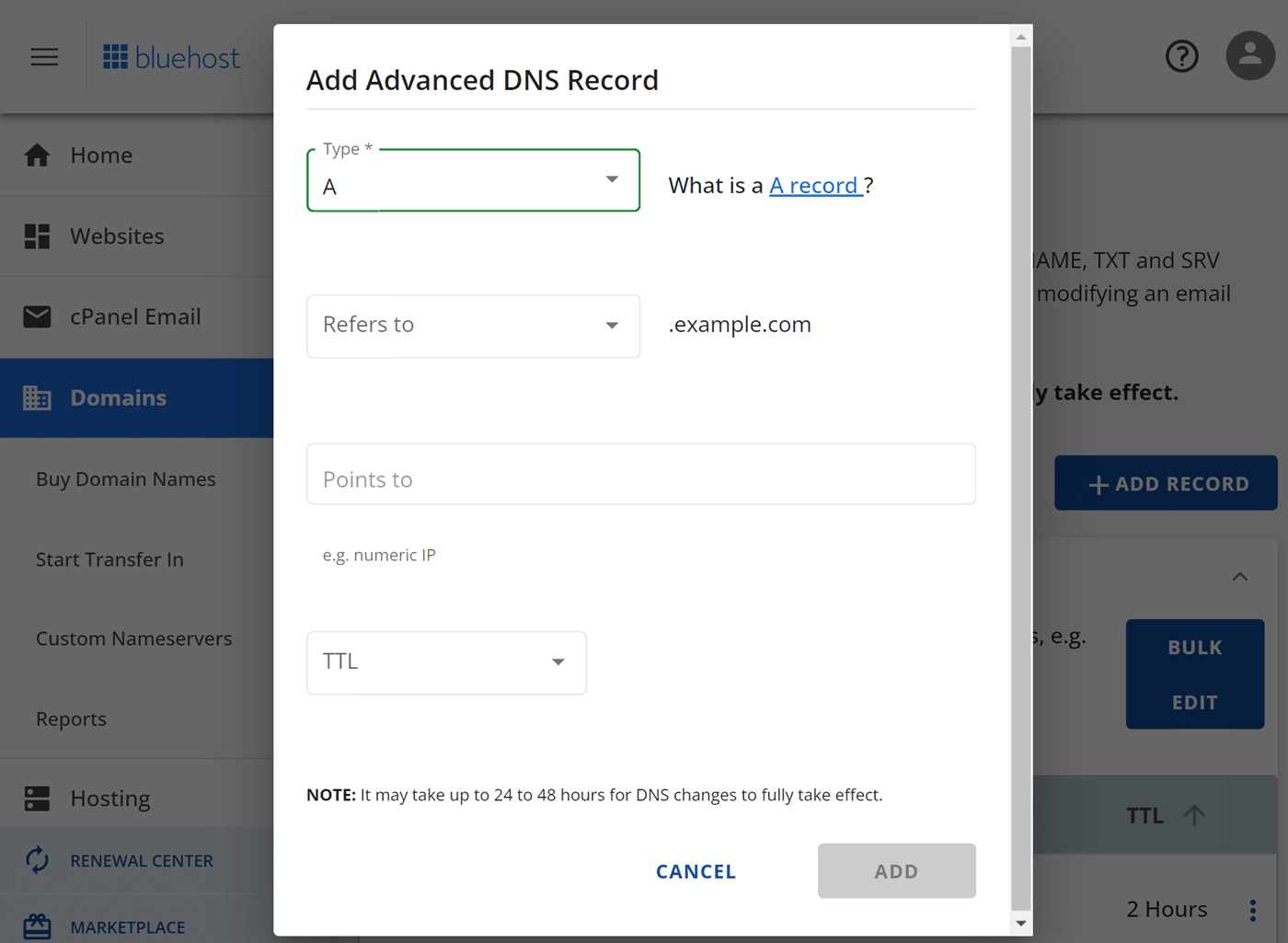Collapse the records section with the chevron
1288x943 pixels.
[1240, 576]
